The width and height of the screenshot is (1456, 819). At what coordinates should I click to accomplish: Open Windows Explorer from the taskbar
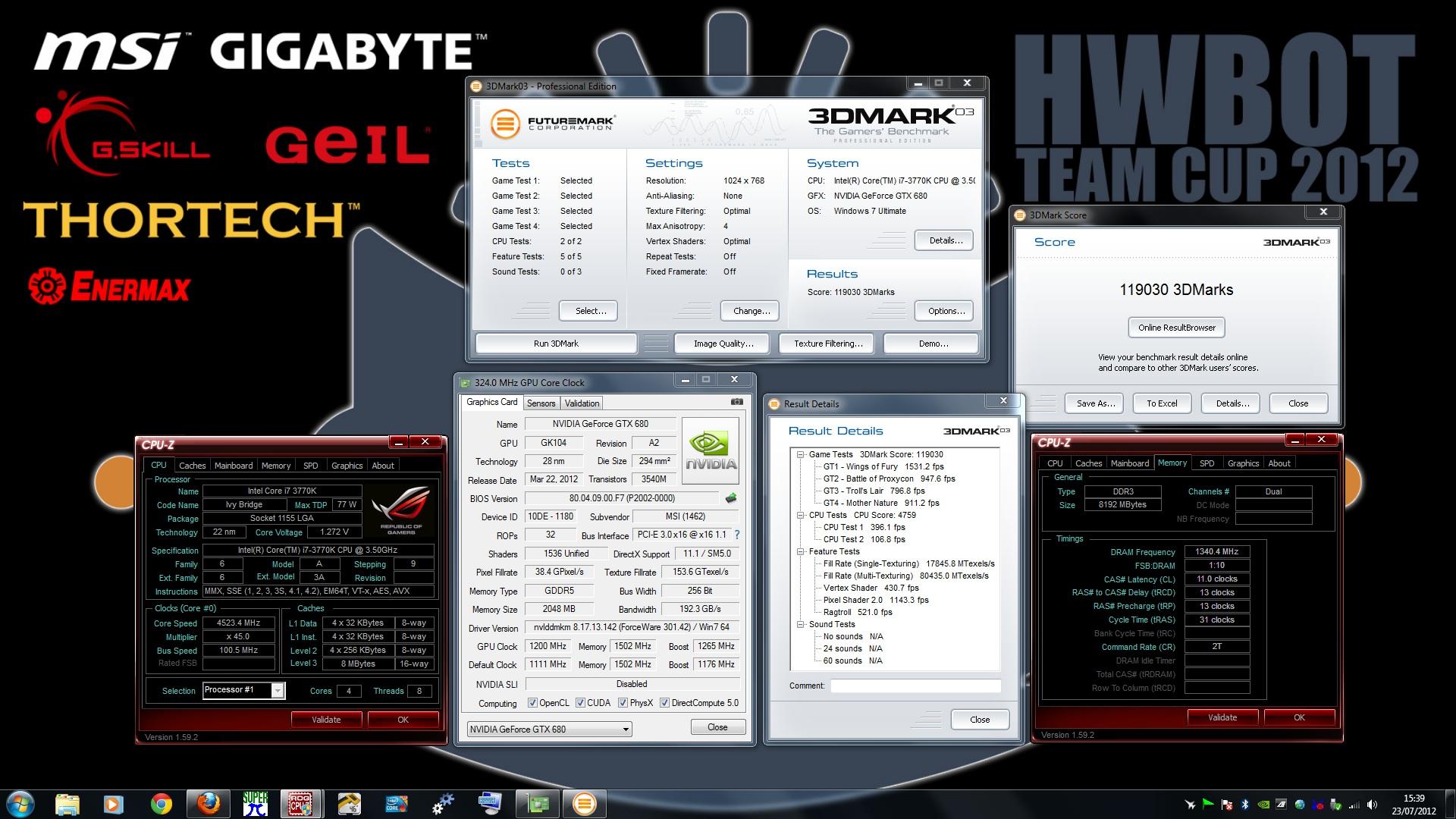(67, 804)
